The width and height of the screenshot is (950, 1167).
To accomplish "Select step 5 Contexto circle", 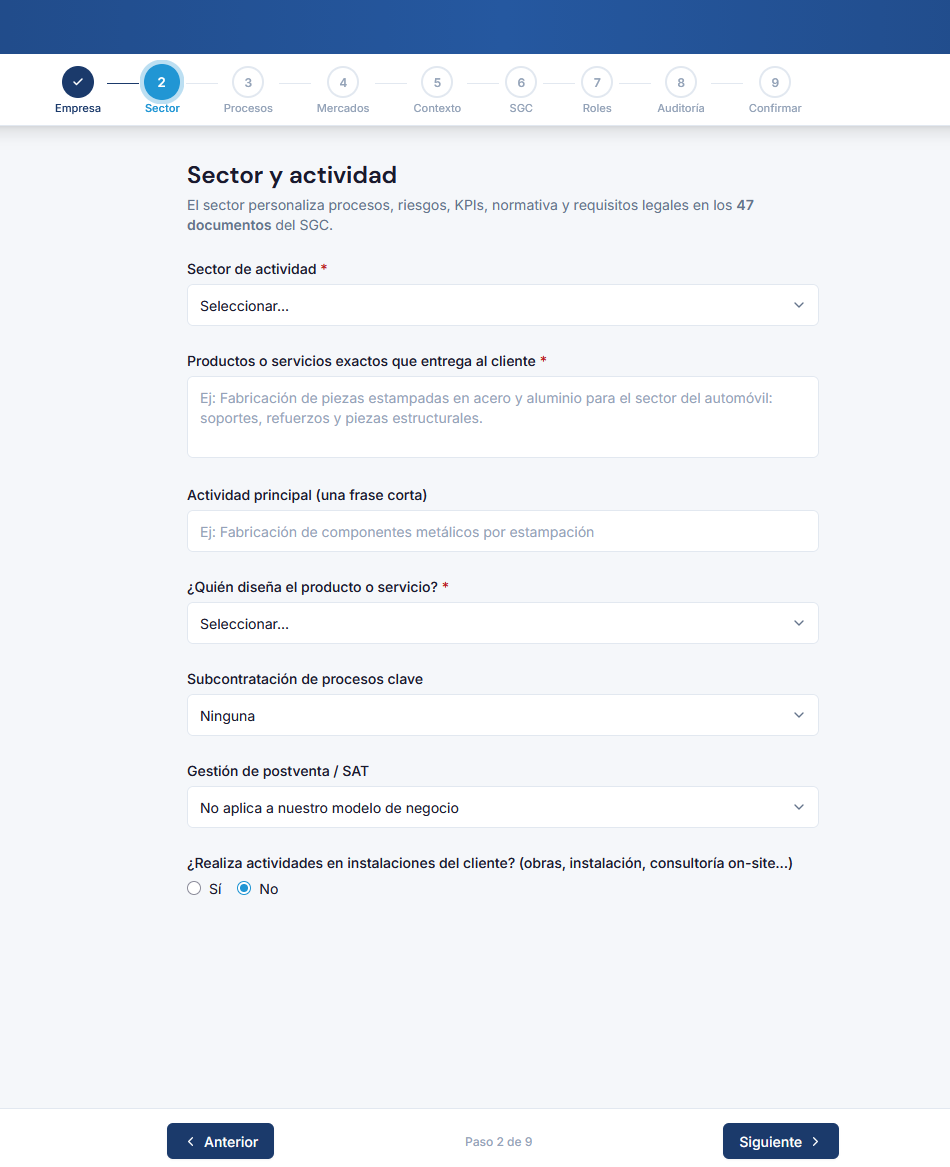I will coord(437,83).
